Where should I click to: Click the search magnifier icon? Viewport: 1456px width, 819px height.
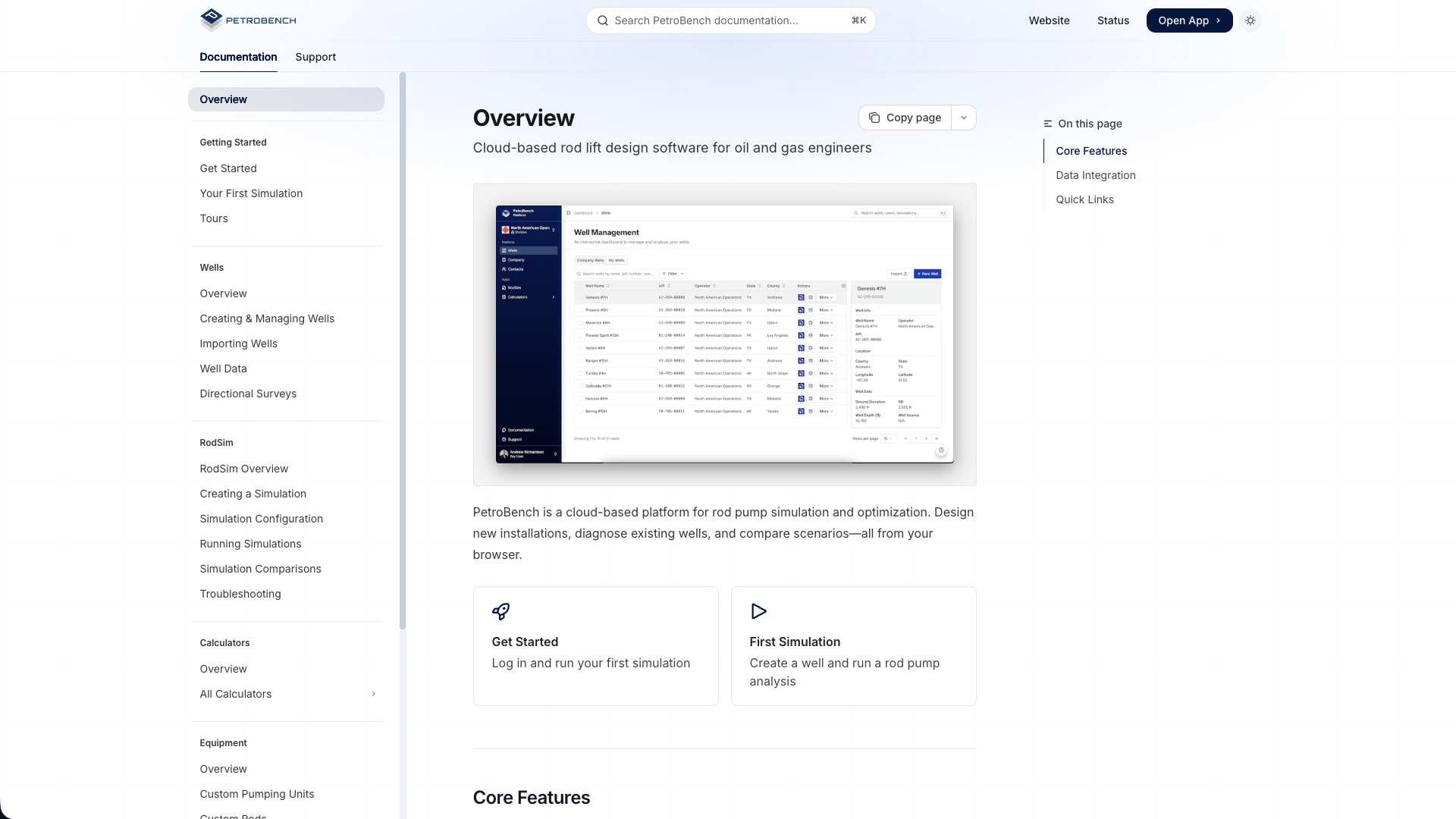click(602, 20)
